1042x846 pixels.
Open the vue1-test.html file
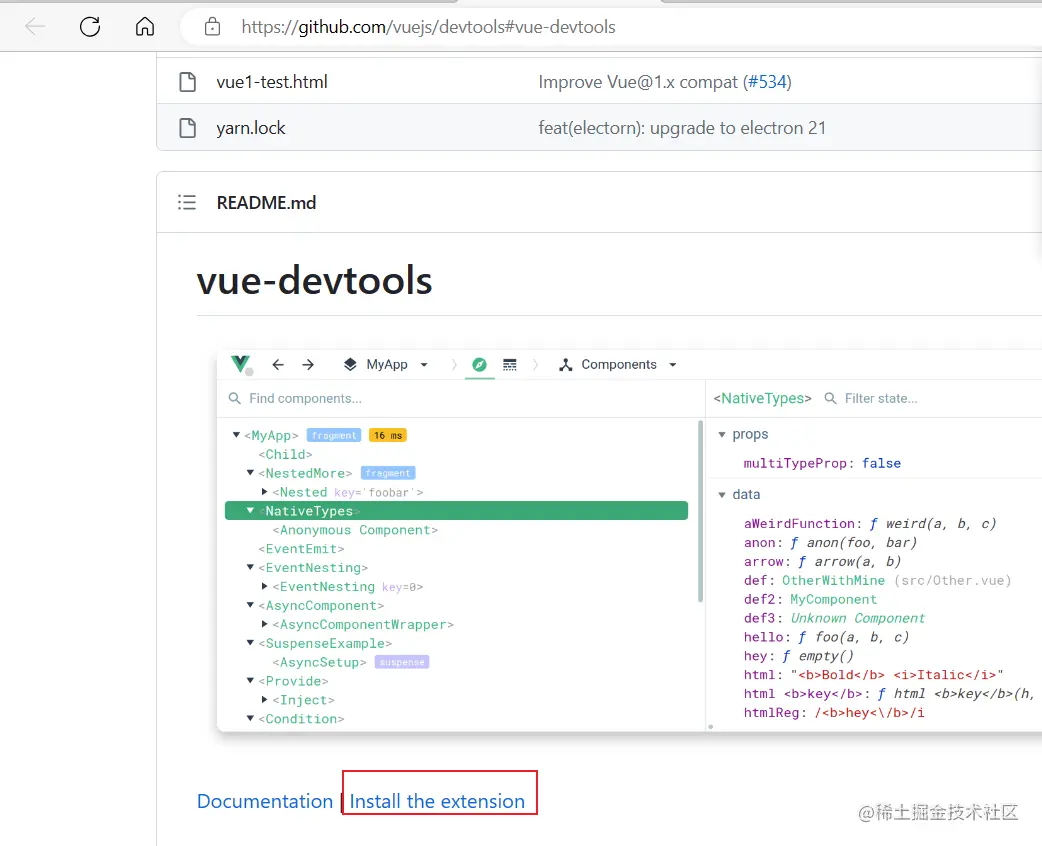272,82
